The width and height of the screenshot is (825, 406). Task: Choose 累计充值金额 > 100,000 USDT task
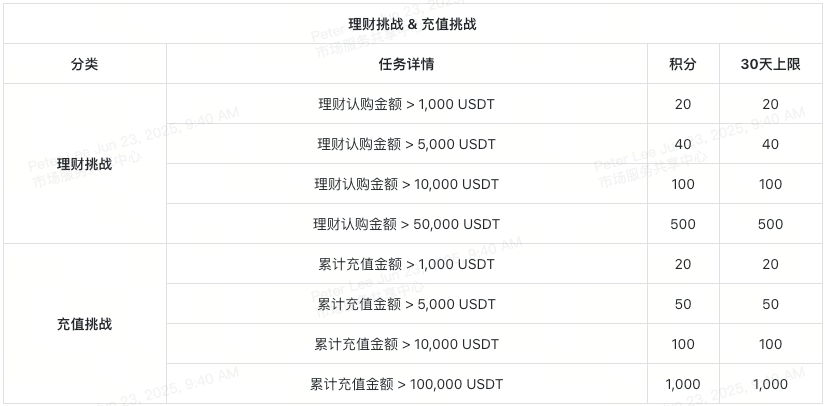tap(406, 384)
